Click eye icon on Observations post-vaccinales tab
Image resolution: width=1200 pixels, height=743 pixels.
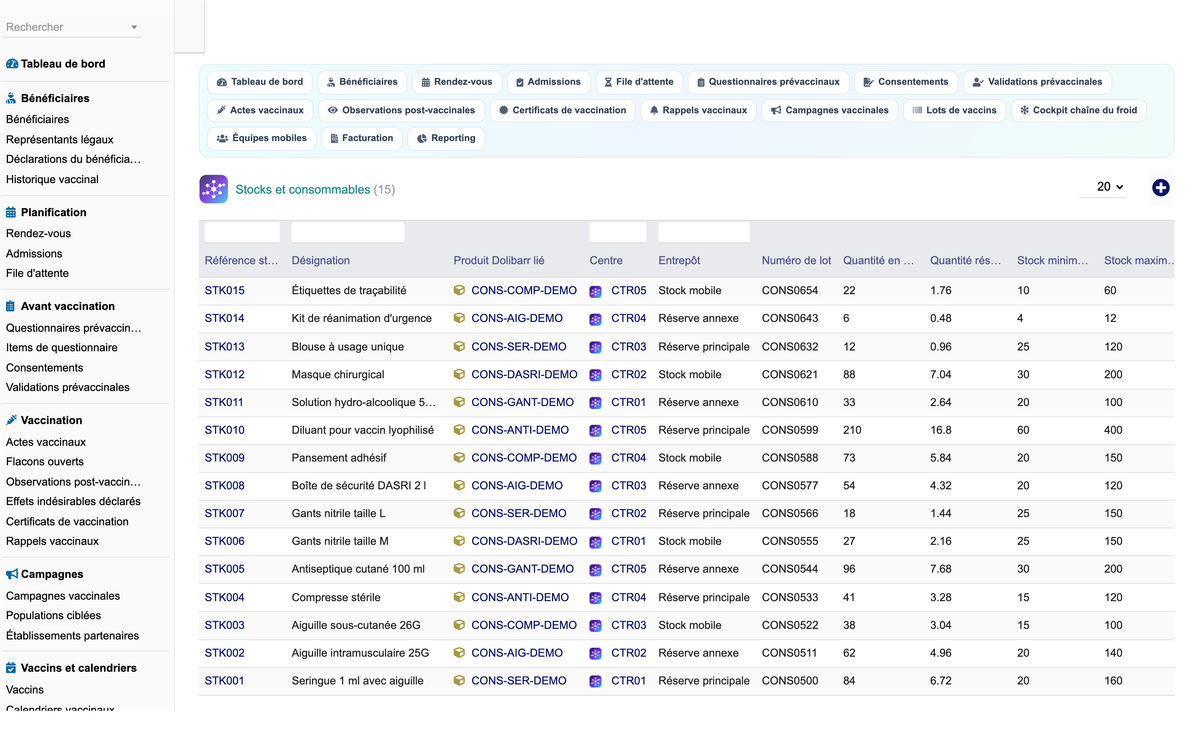[x=333, y=110]
